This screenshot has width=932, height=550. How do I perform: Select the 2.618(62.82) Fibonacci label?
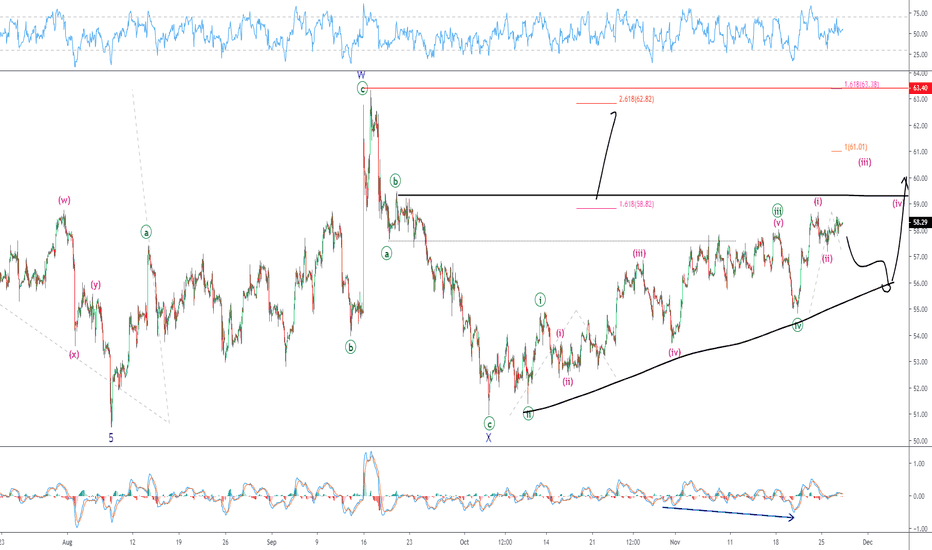click(636, 99)
